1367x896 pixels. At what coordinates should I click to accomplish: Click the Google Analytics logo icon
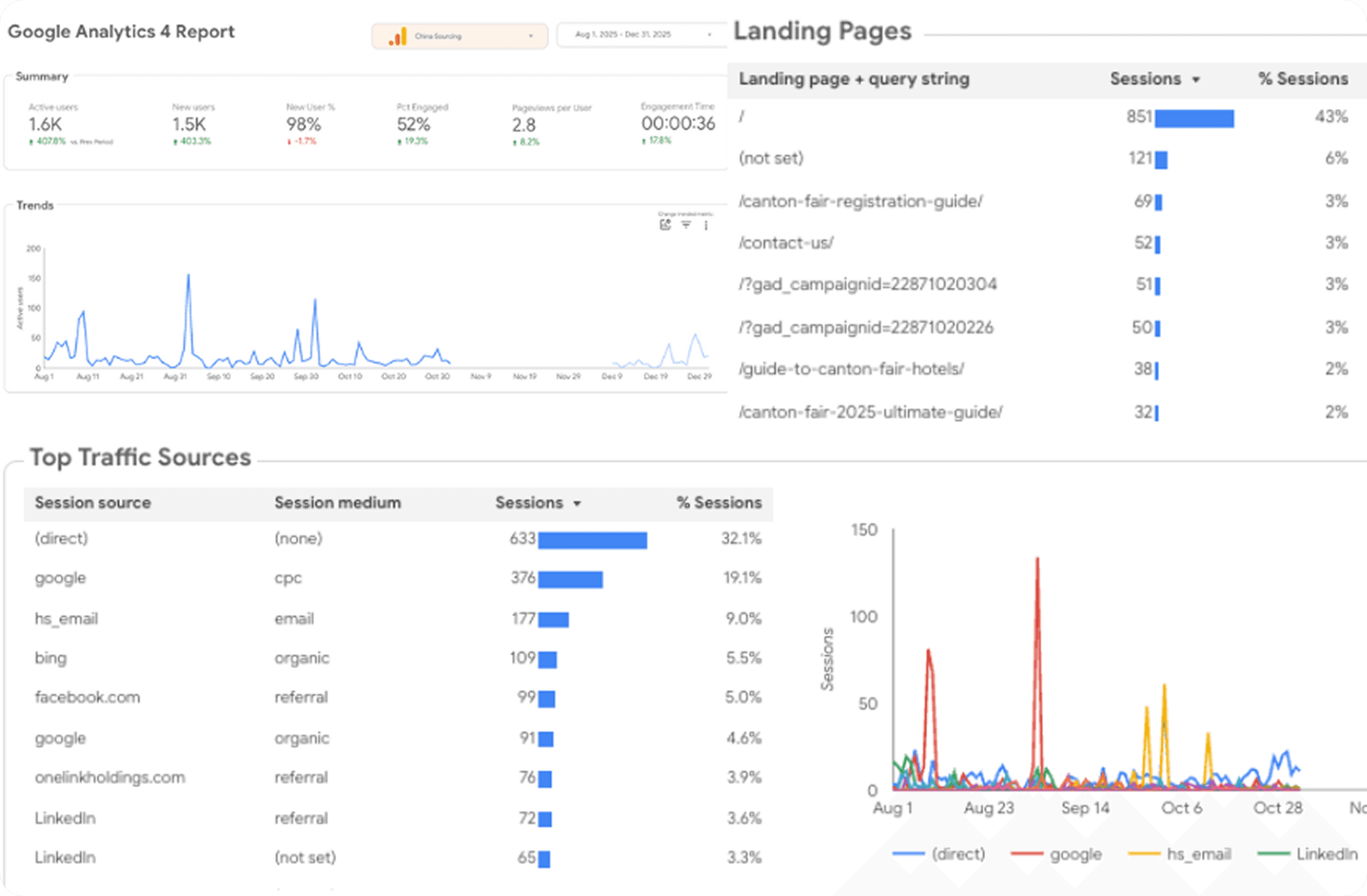coord(398,37)
